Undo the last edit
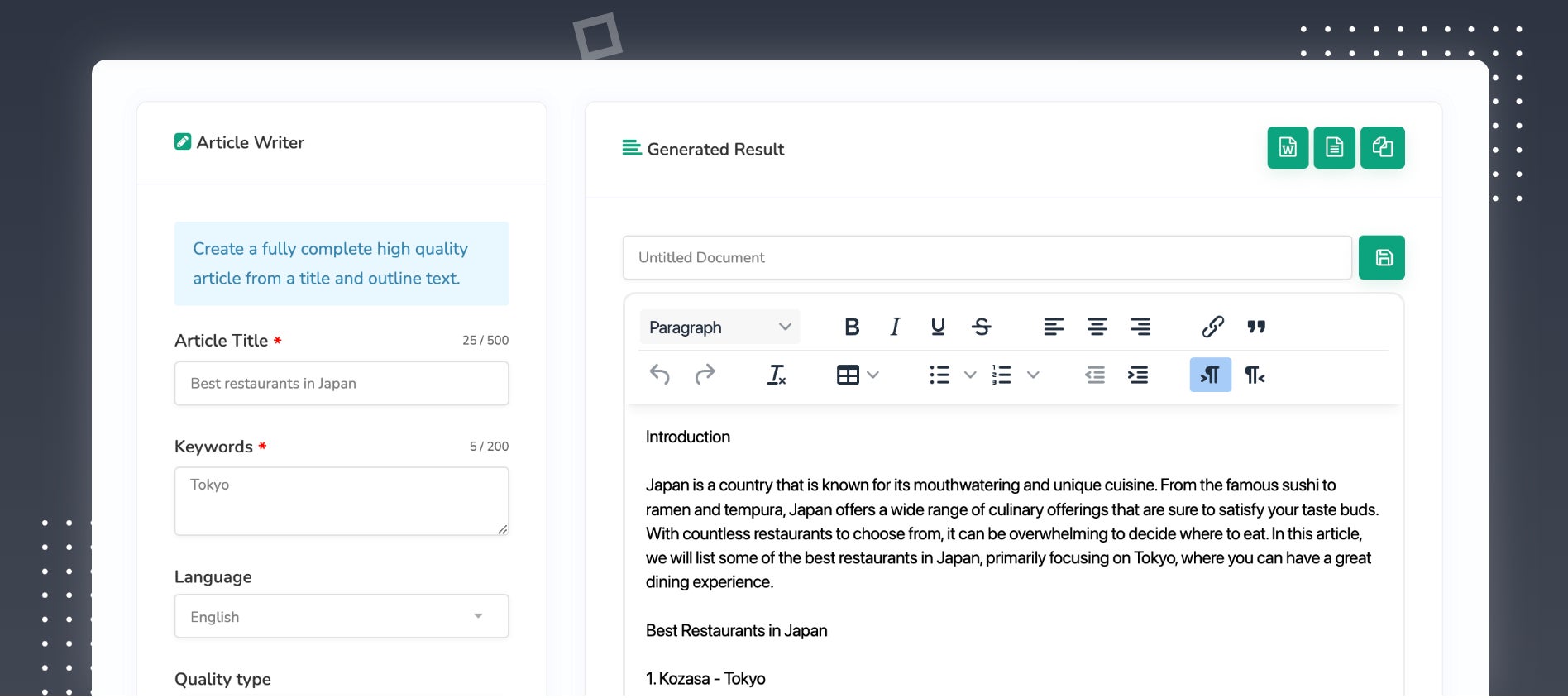Image resolution: width=1568 pixels, height=698 pixels. click(x=660, y=375)
